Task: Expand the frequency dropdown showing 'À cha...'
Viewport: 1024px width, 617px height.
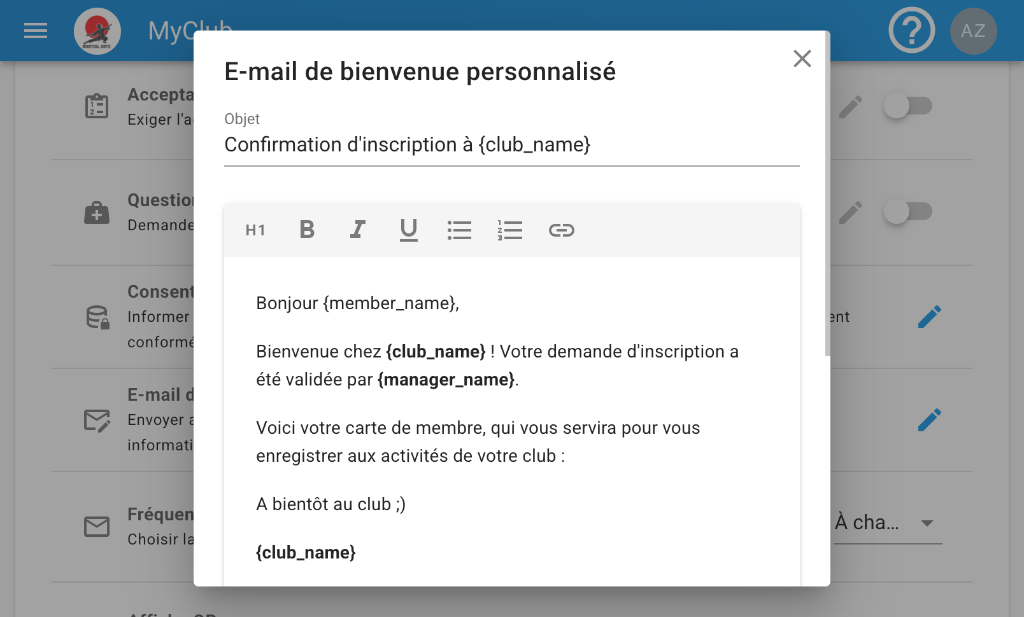Action: click(x=887, y=523)
